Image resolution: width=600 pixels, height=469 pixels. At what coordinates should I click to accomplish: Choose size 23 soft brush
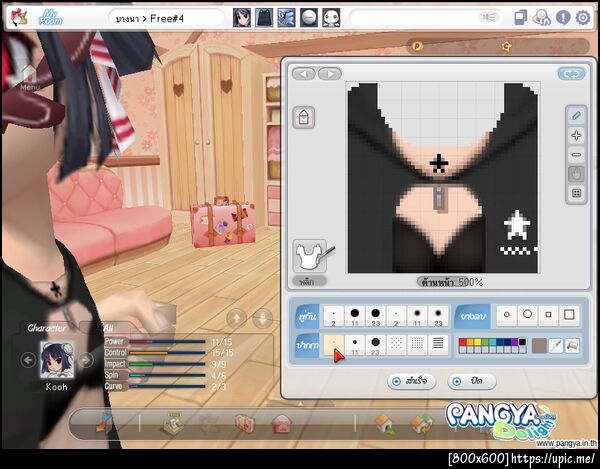tap(438, 316)
